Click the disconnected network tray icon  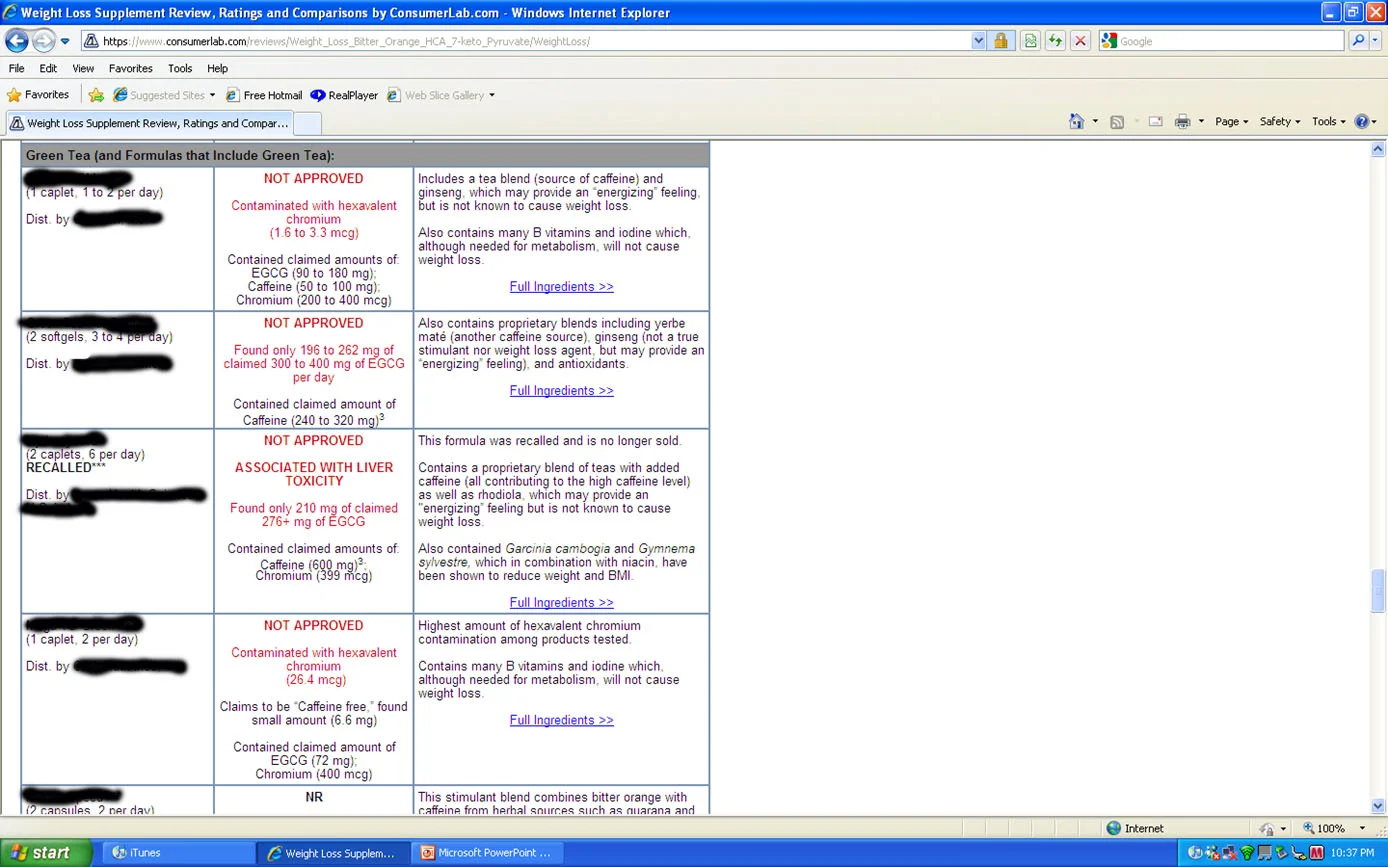click(1228, 853)
